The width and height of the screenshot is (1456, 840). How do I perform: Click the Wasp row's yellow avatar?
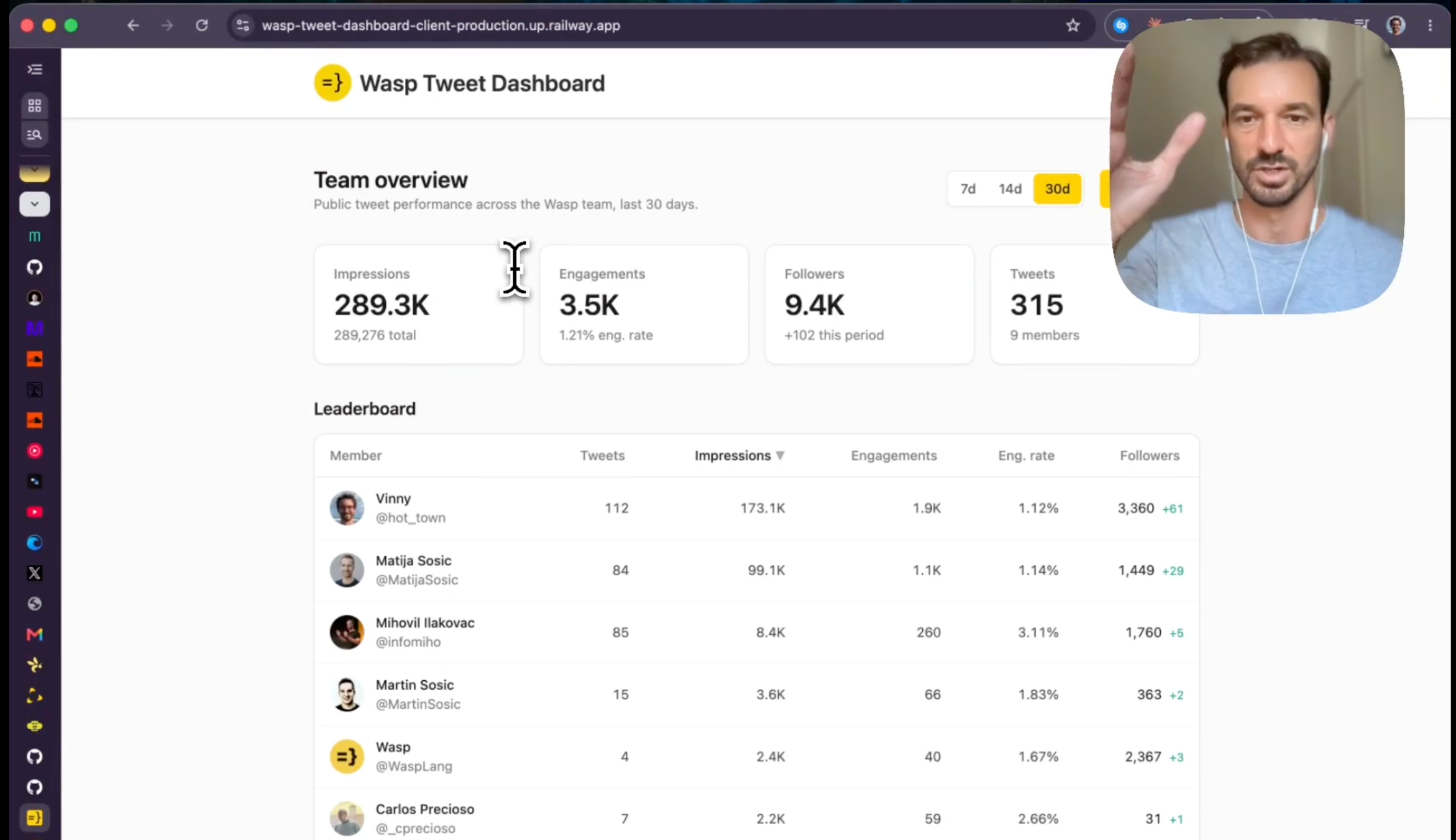(347, 757)
